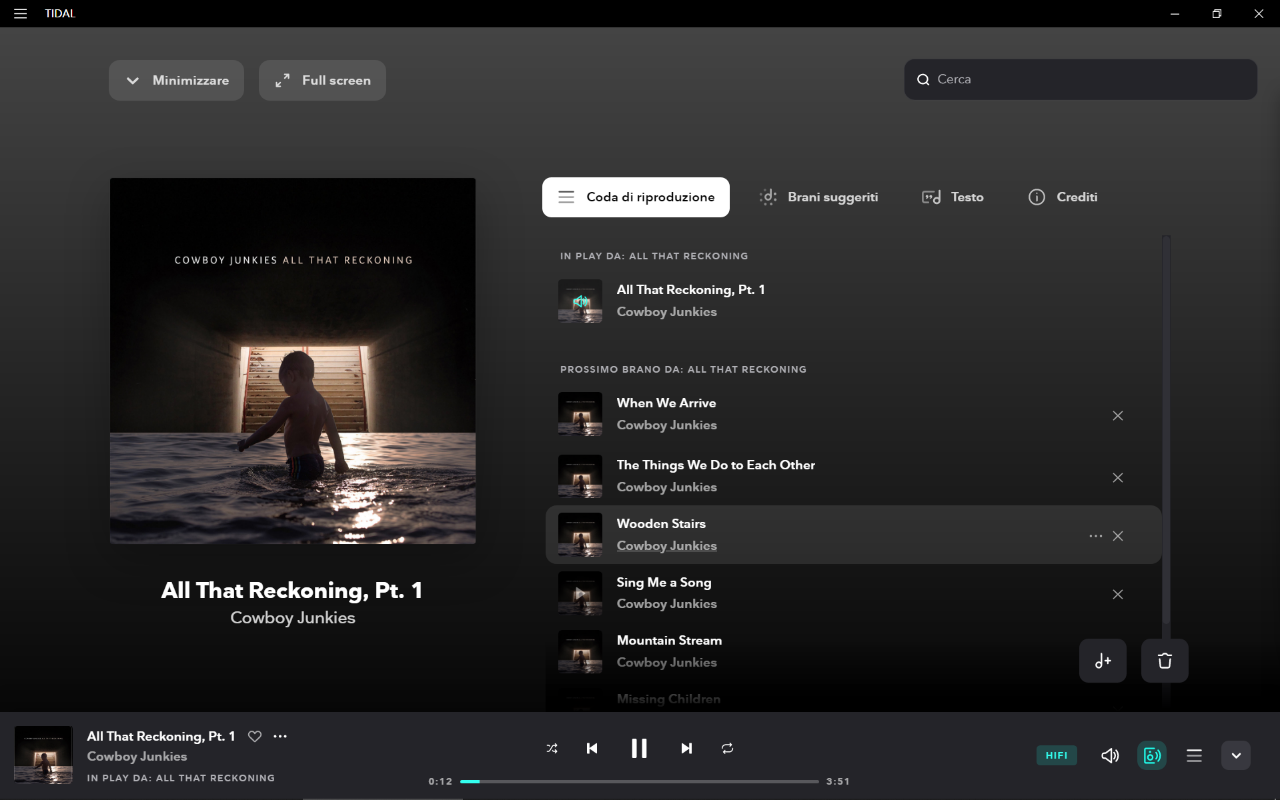Click the heart icon to favorite track
Image resolution: width=1280 pixels, height=800 pixels.
coord(255,736)
